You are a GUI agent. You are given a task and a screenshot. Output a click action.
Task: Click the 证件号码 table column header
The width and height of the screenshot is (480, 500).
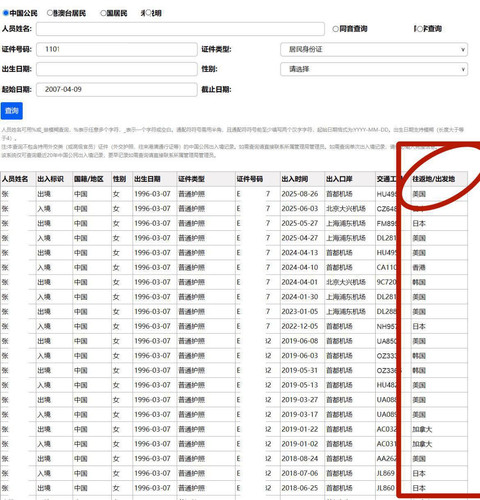coord(250,179)
